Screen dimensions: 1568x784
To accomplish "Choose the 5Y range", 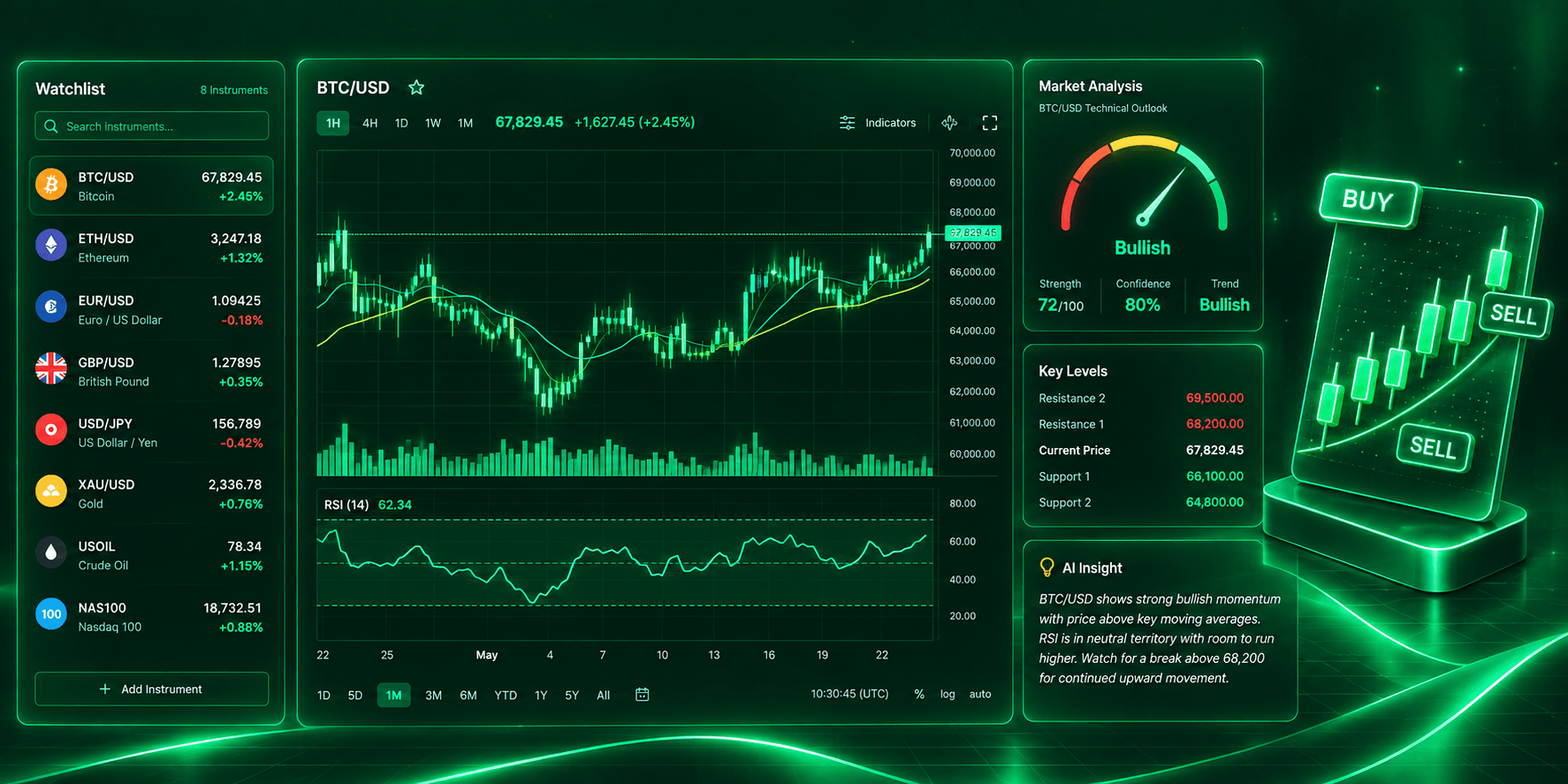I will [572, 696].
